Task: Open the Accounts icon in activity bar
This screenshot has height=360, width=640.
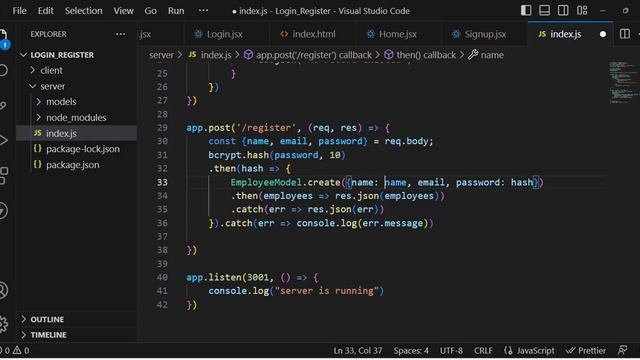Action: coord(3,290)
